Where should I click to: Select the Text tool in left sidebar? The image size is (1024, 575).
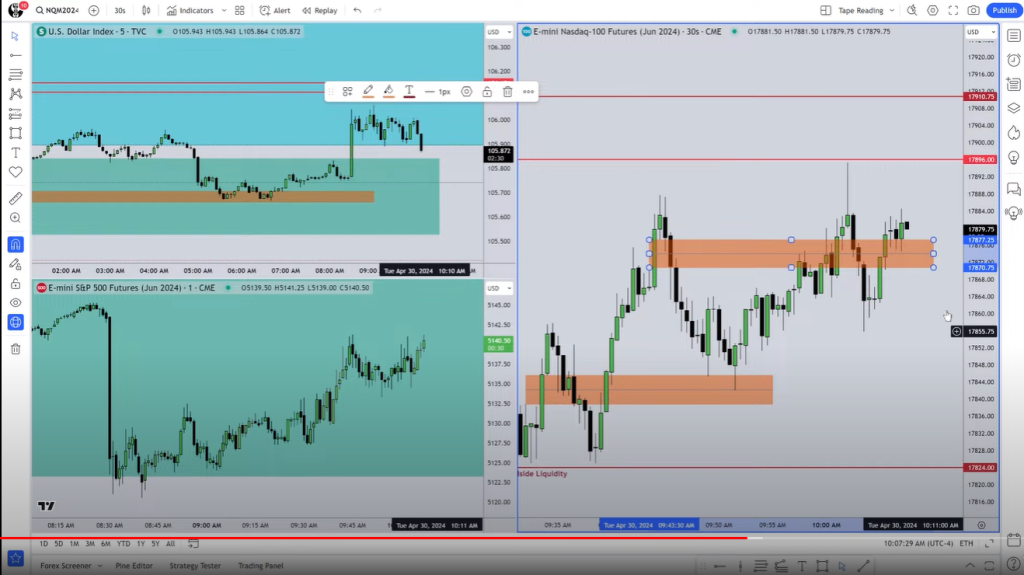click(x=16, y=153)
